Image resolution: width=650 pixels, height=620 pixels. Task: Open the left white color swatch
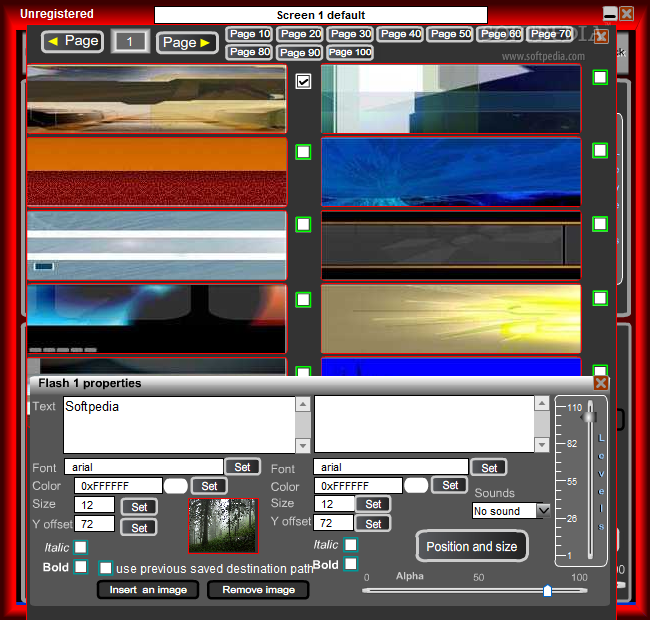[x=176, y=486]
